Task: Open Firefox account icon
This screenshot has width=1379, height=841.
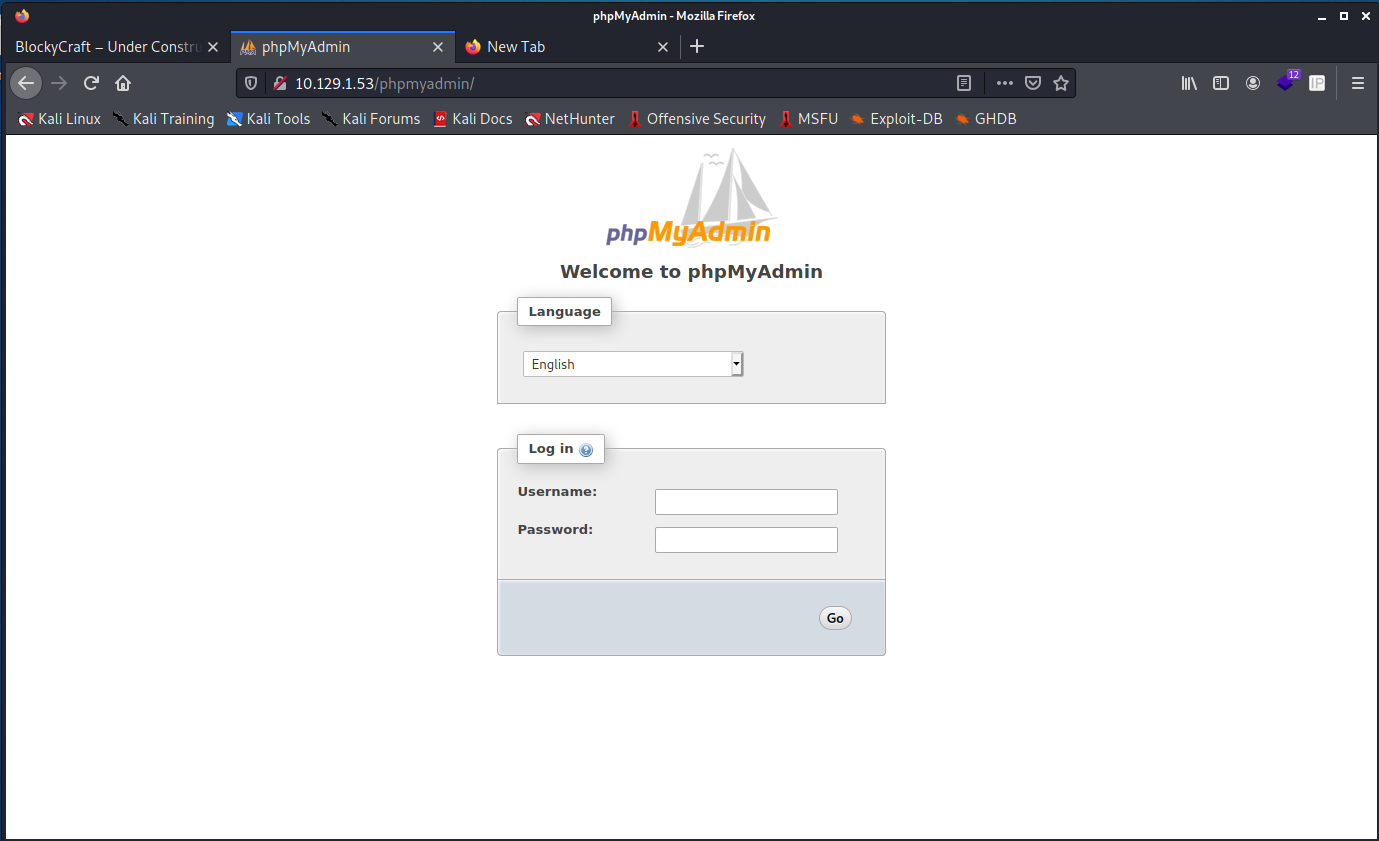Action: pyautogui.click(x=1252, y=83)
